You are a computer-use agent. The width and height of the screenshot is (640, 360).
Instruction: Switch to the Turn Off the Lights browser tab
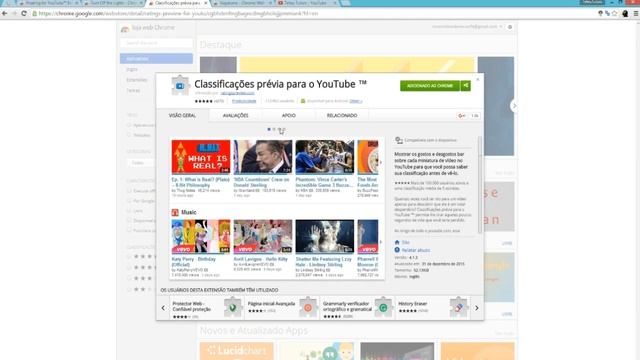pyautogui.click(x=113, y=3)
